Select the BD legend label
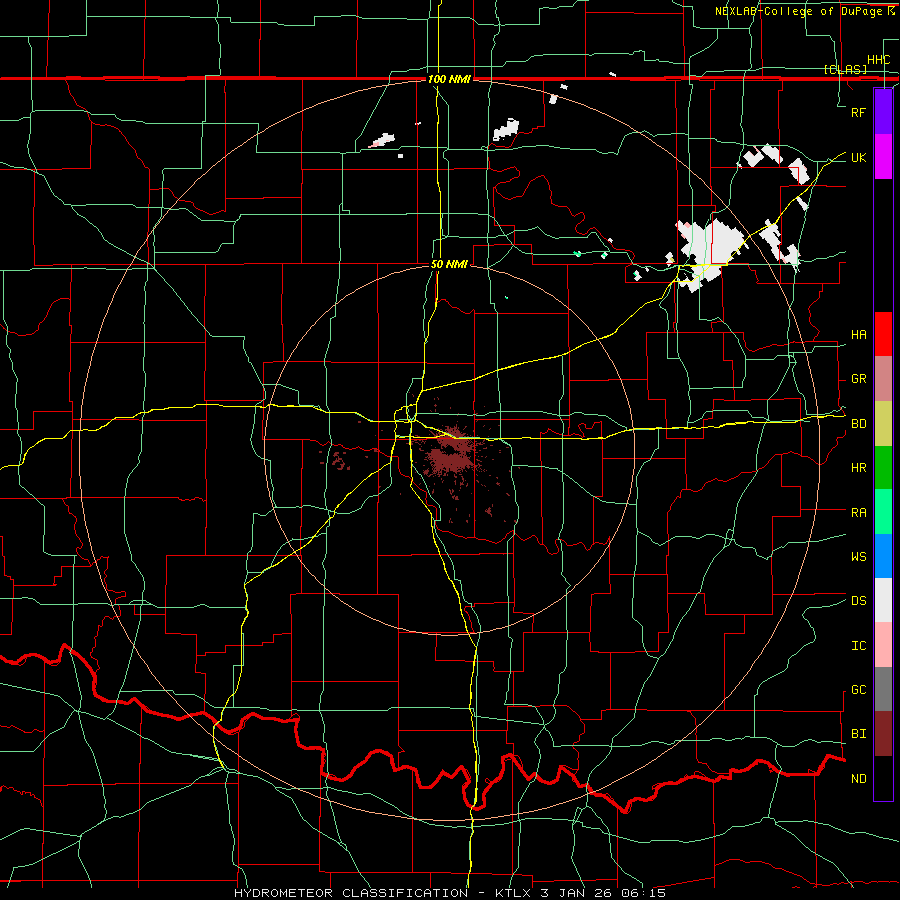The image size is (900, 900). (x=859, y=424)
